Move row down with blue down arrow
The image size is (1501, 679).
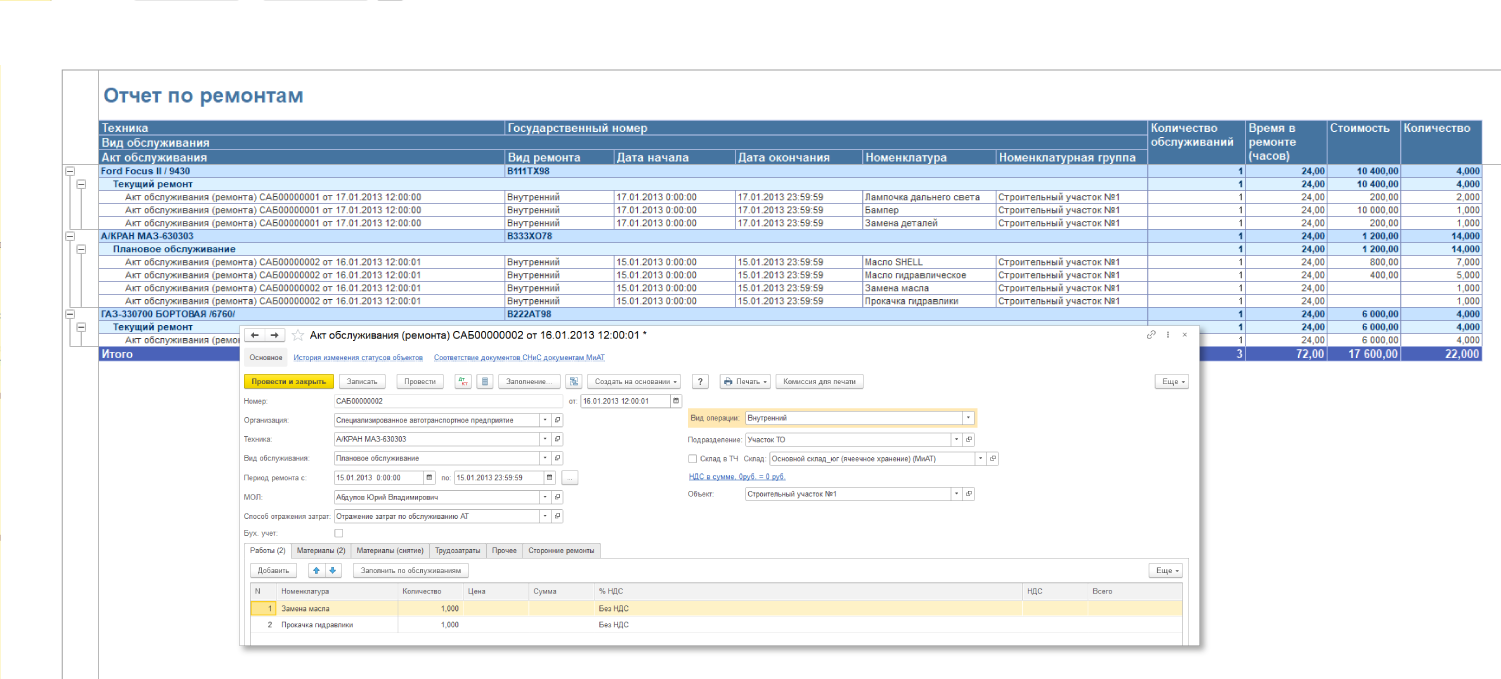(333, 570)
